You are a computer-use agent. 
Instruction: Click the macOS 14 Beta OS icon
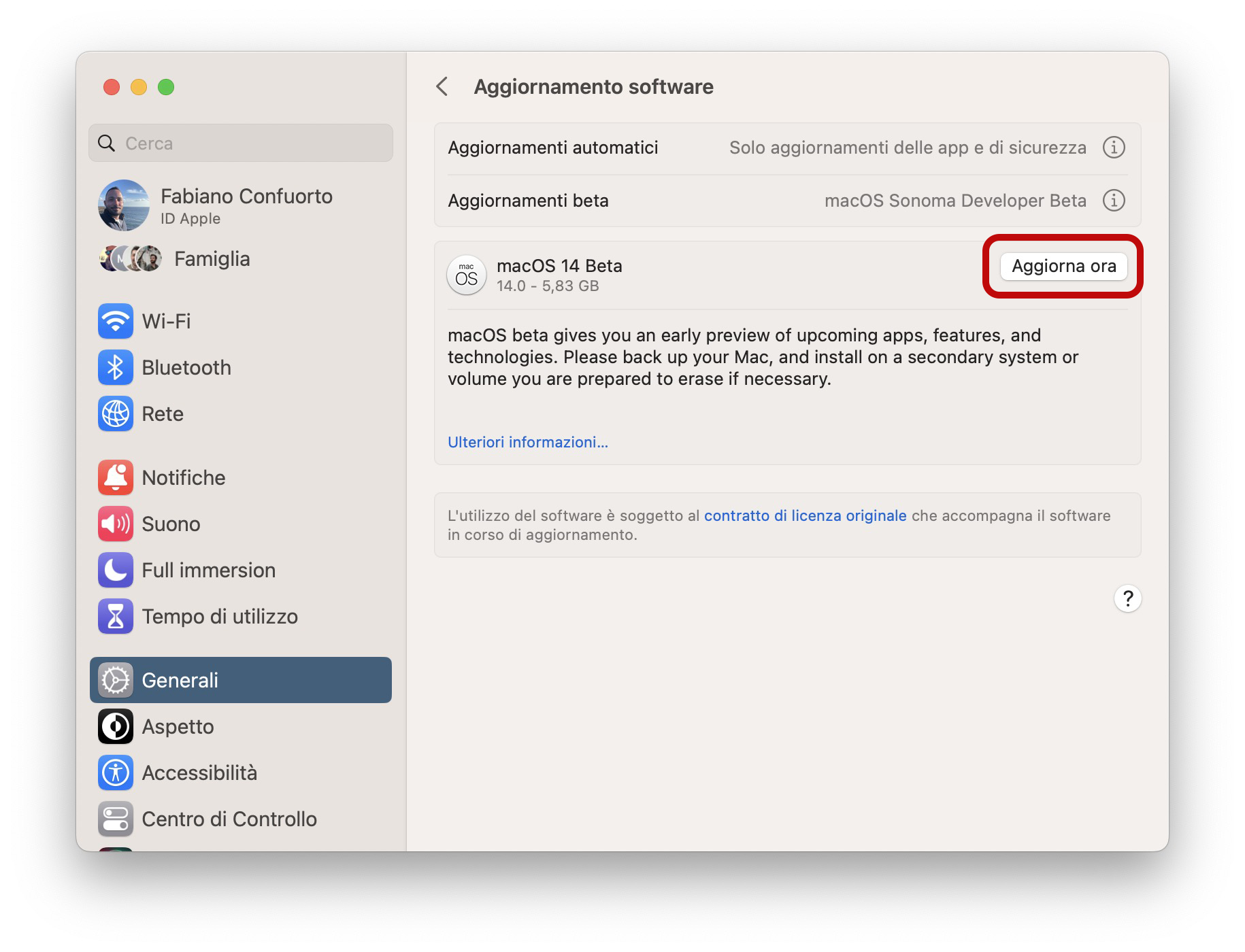click(x=467, y=275)
